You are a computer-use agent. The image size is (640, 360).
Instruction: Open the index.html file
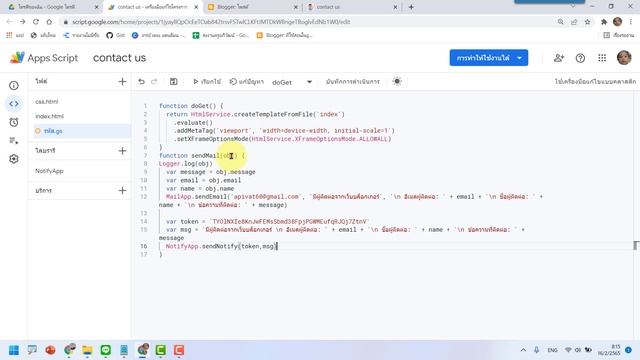(x=49, y=116)
